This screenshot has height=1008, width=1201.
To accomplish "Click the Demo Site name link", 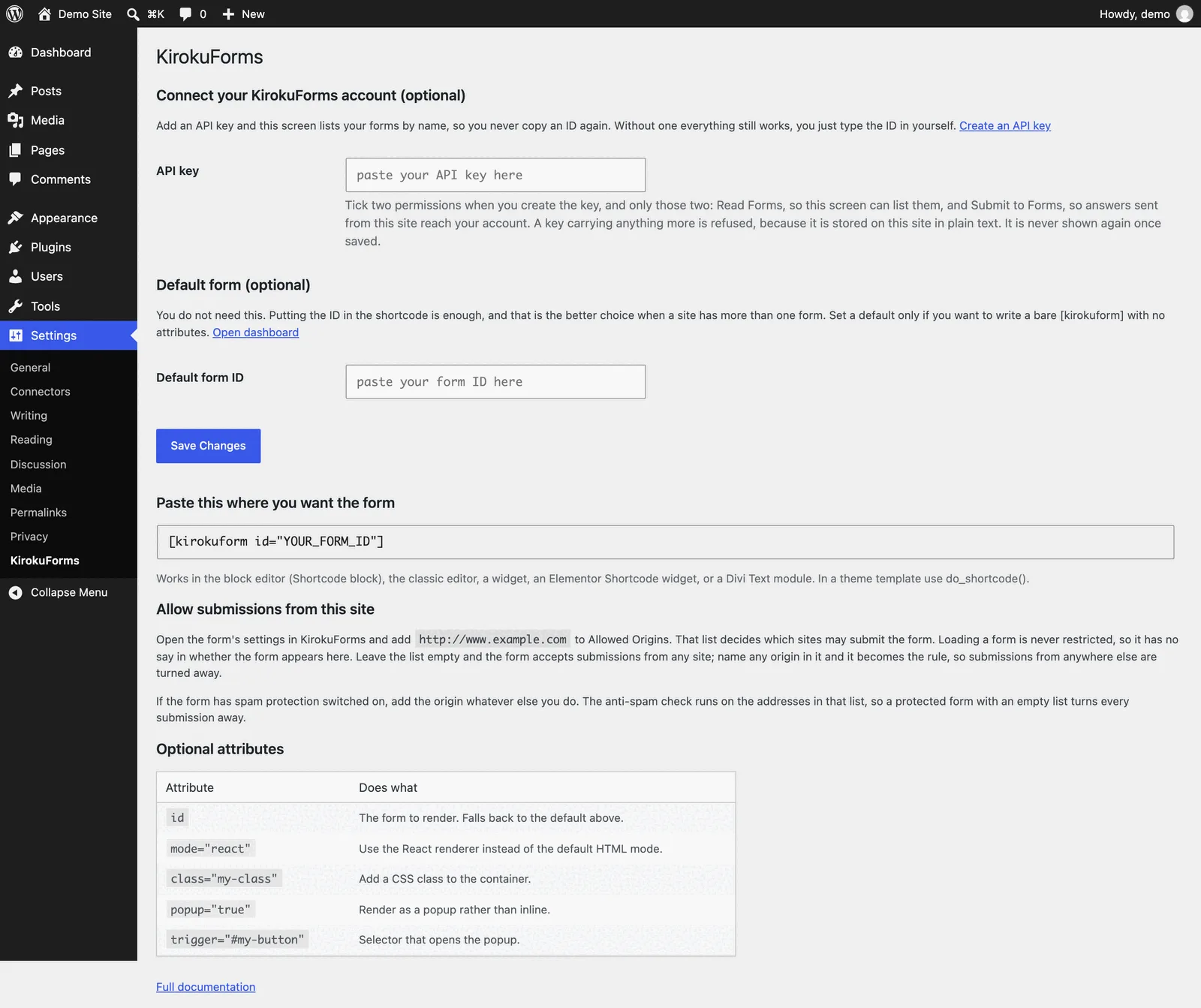I will click(85, 14).
